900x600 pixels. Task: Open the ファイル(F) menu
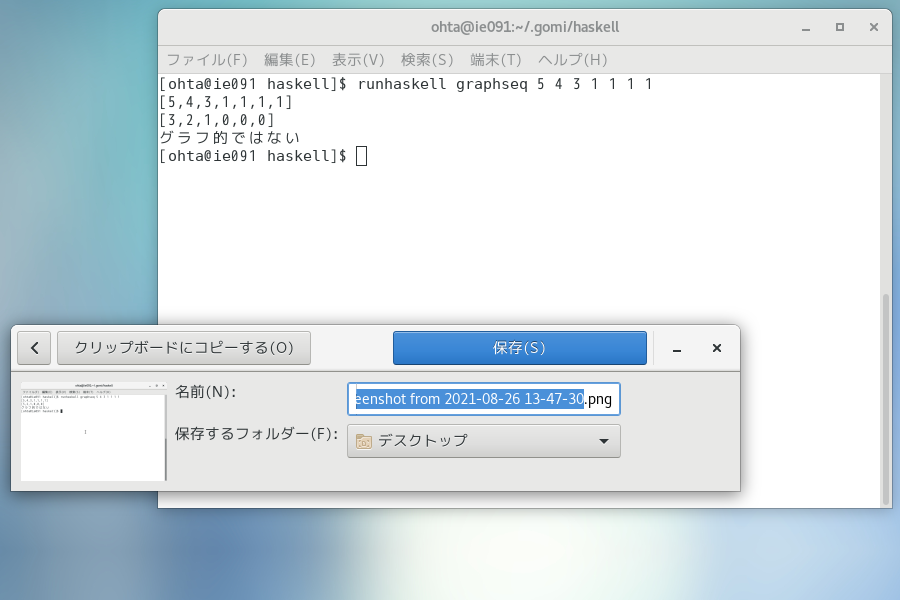[206, 60]
